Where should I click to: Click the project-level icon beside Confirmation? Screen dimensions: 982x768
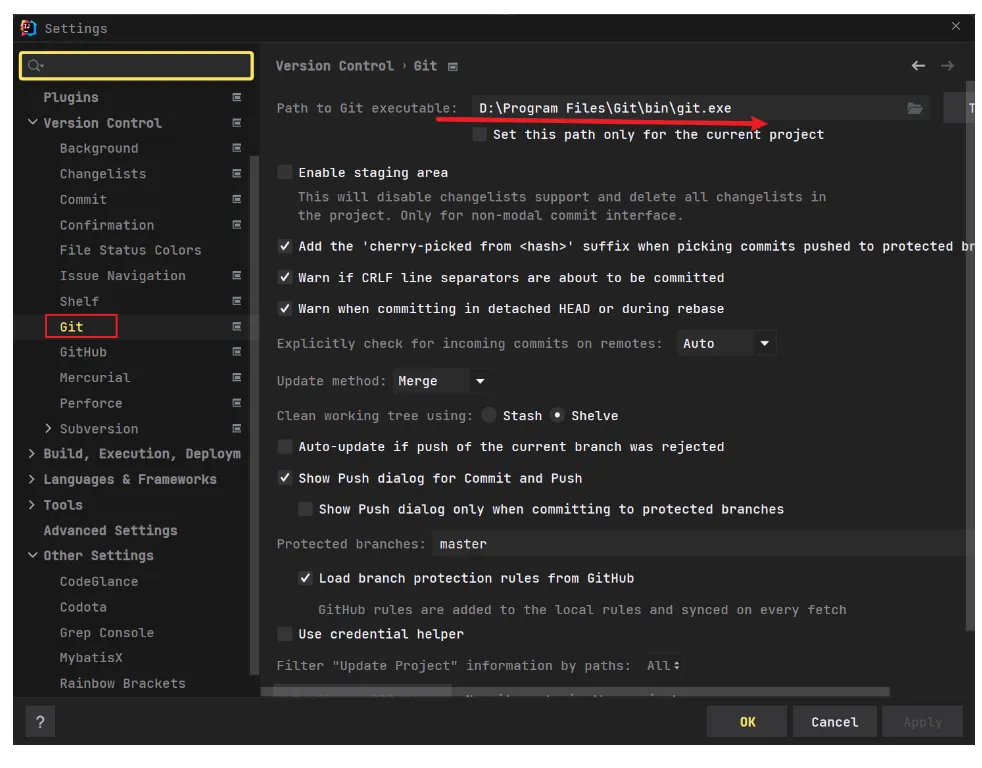tap(237, 224)
